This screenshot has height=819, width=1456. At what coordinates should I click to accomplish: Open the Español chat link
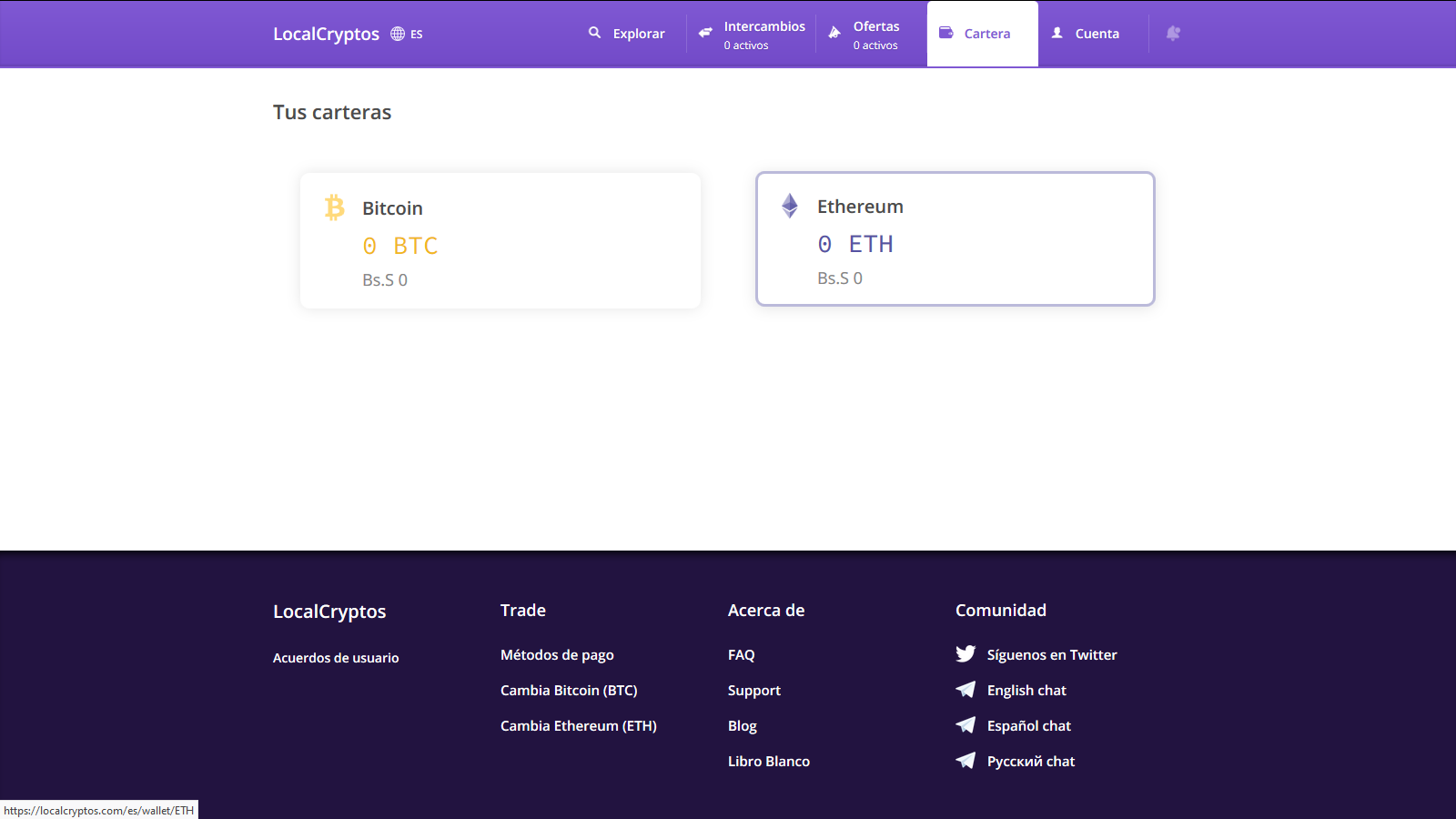(1029, 726)
